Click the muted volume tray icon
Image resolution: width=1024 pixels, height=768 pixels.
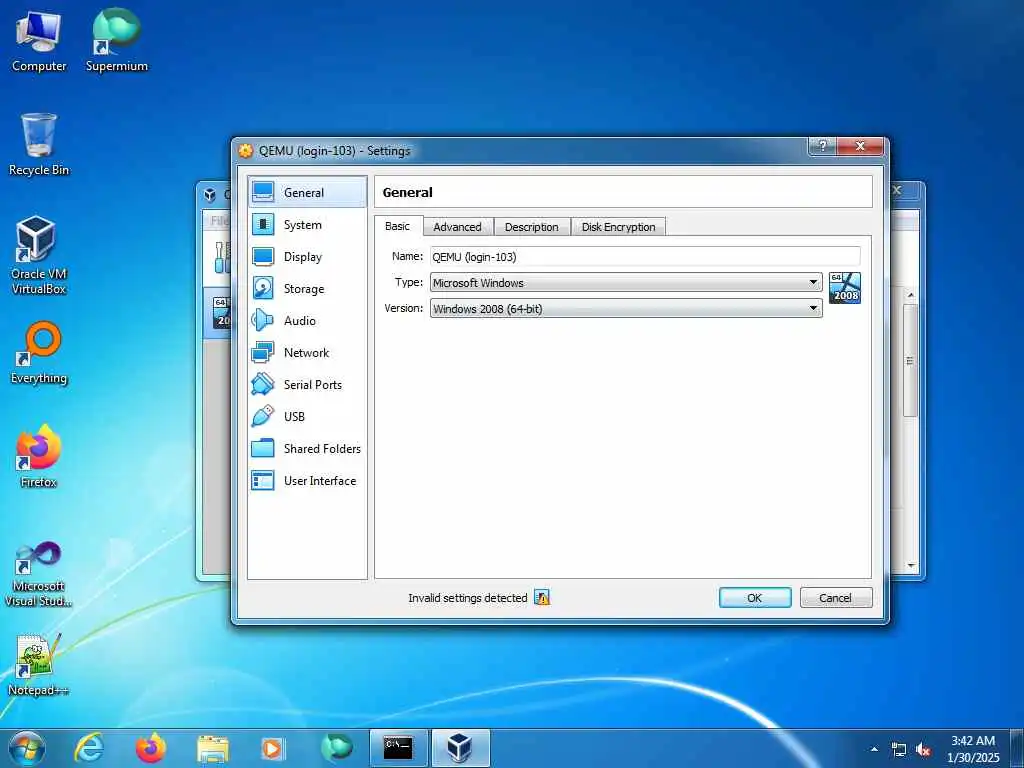click(x=923, y=750)
